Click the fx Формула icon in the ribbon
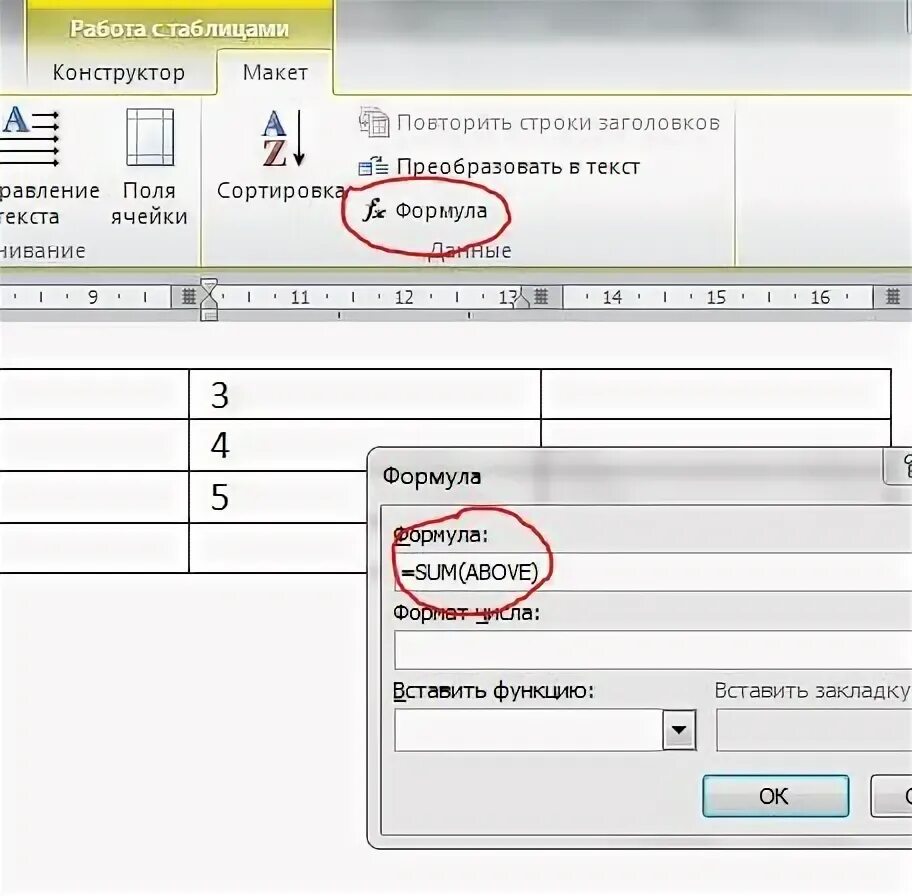Image resolution: width=912 pixels, height=896 pixels. pos(375,210)
